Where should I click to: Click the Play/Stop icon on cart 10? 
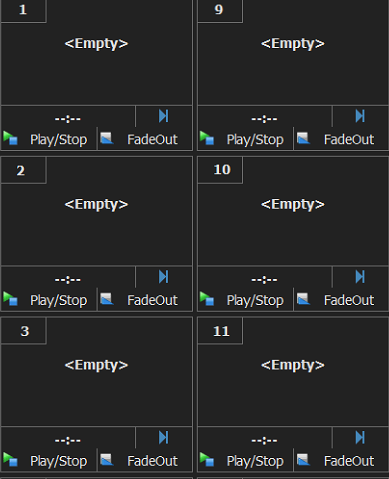207,298
